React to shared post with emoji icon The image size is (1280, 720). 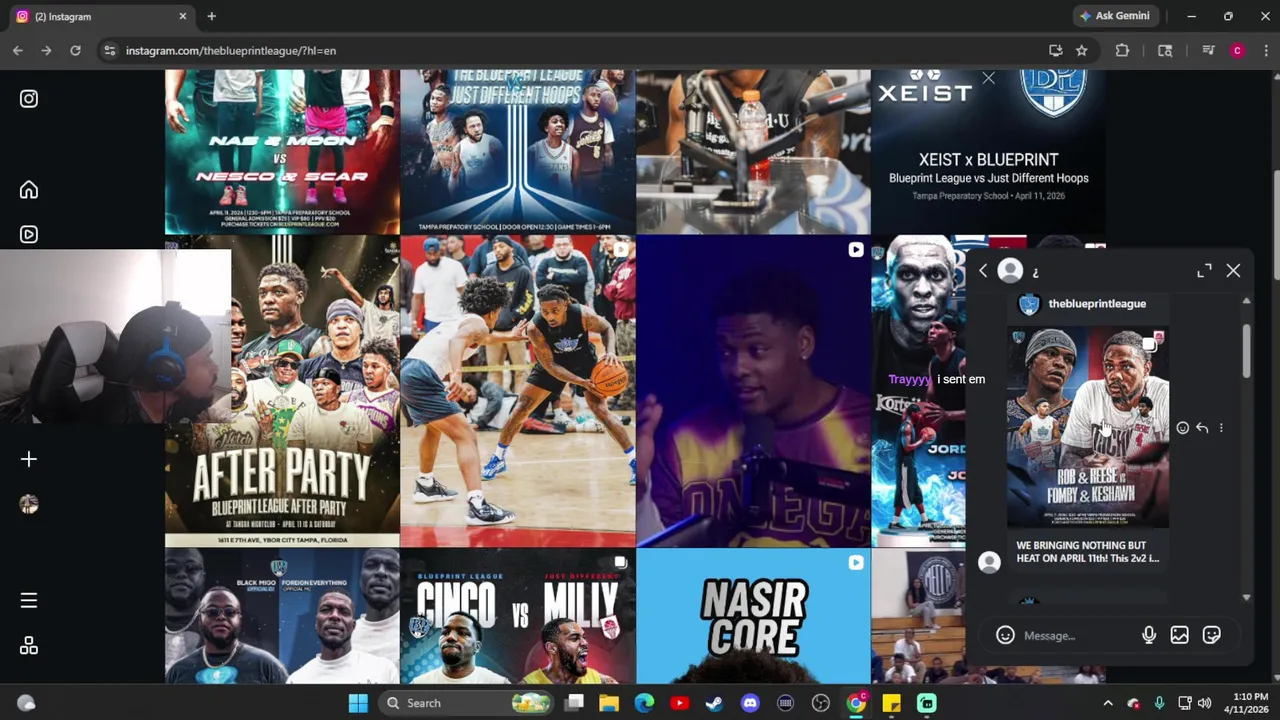pos(1183,428)
